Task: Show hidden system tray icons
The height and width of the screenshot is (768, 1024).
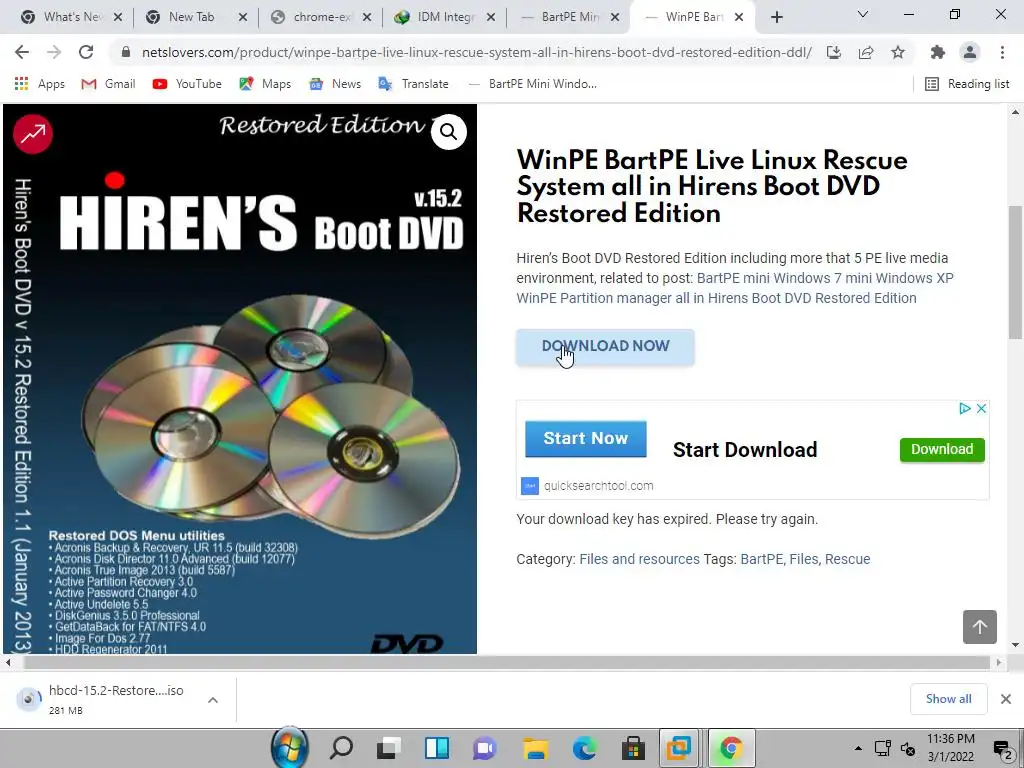Action: [x=858, y=748]
